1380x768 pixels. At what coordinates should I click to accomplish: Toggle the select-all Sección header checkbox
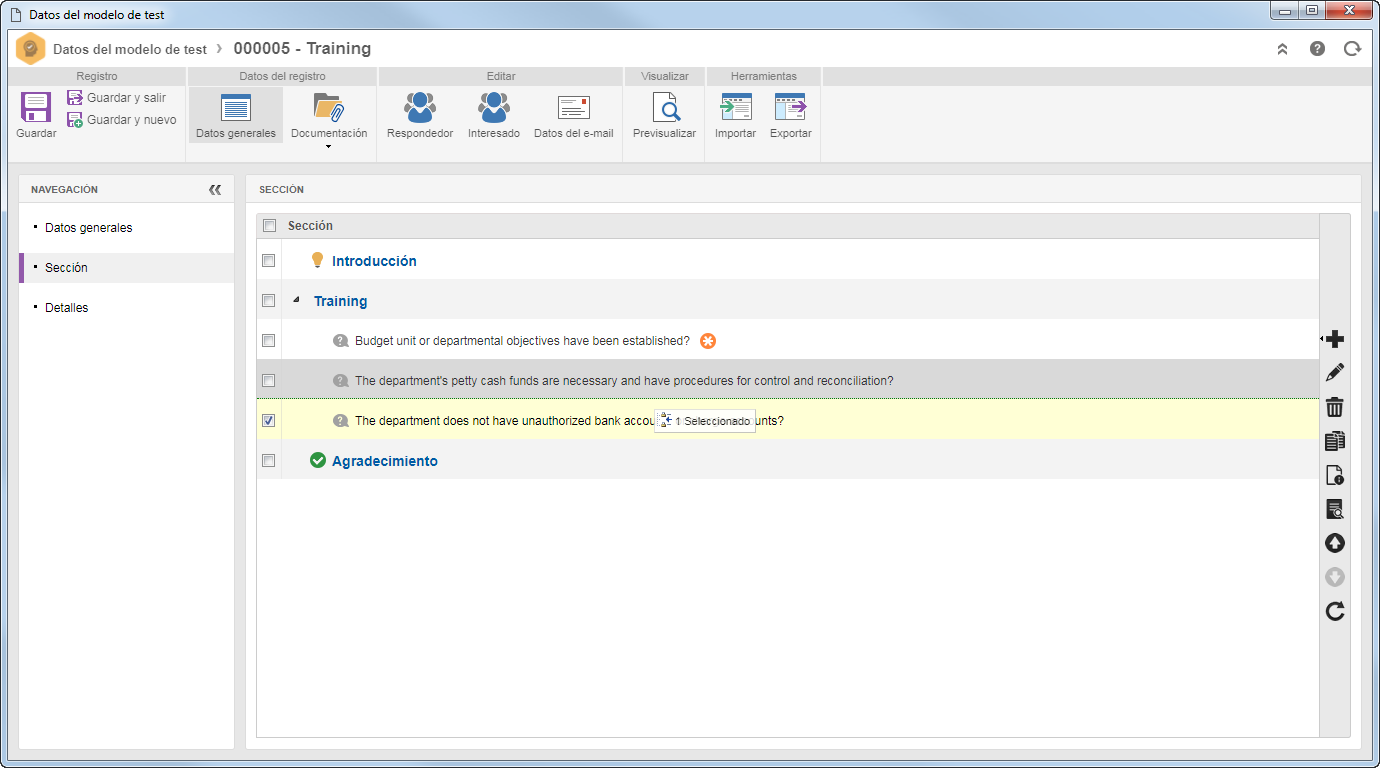tap(269, 226)
